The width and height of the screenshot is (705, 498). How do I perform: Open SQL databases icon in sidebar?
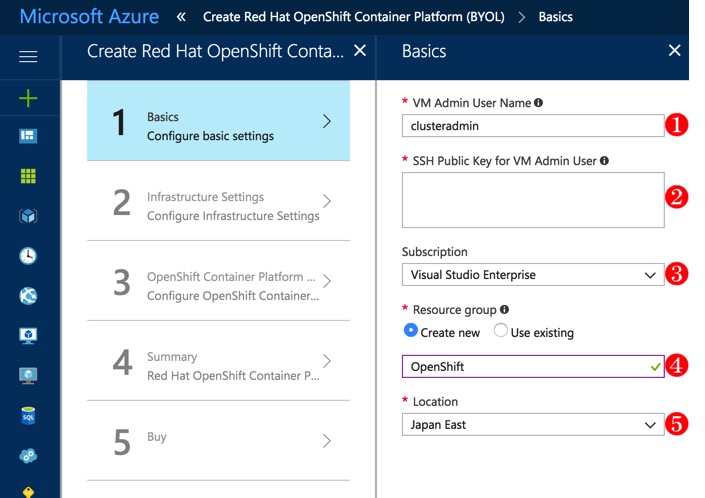click(x=28, y=416)
